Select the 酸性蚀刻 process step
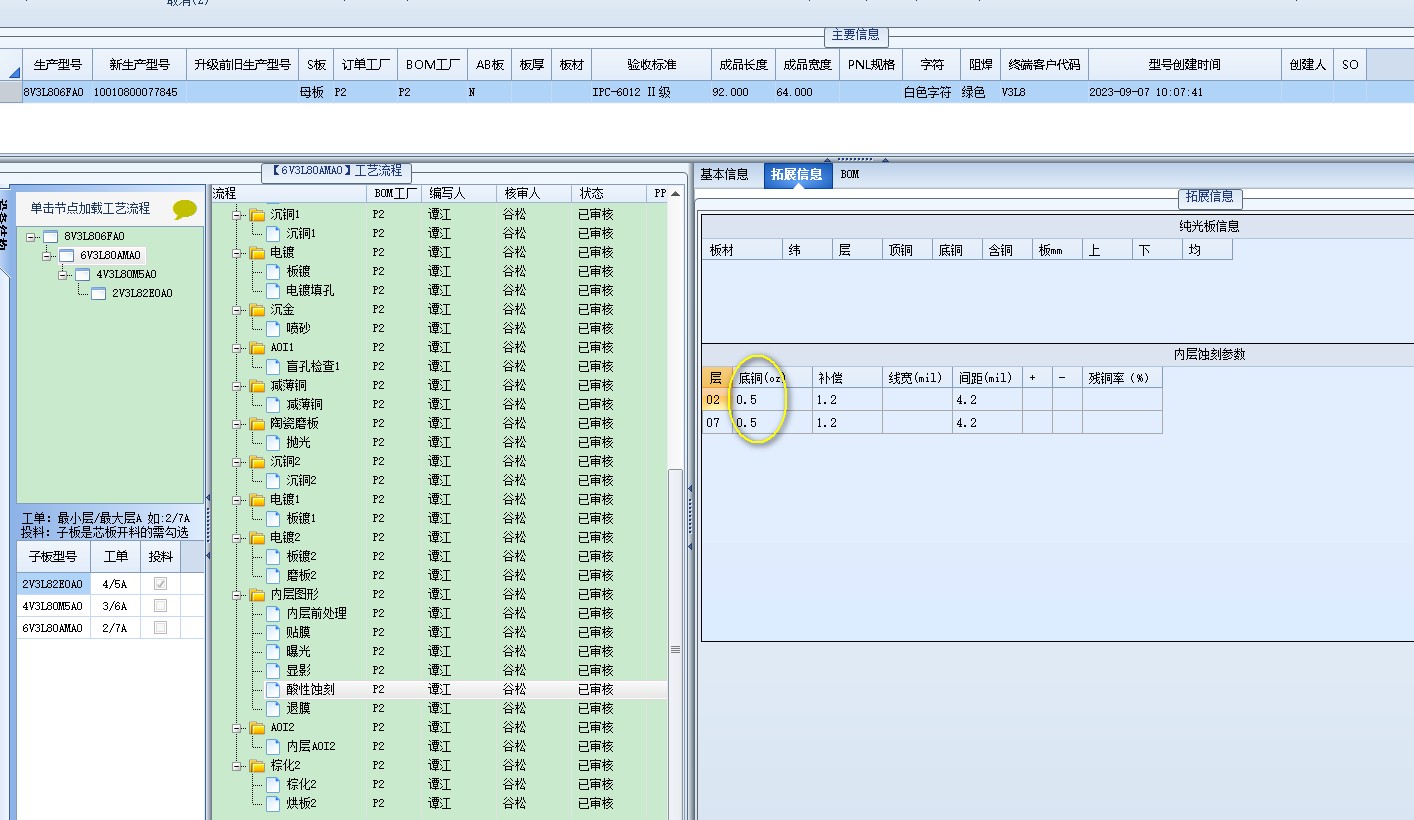The width and height of the screenshot is (1414, 820). (310, 689)
